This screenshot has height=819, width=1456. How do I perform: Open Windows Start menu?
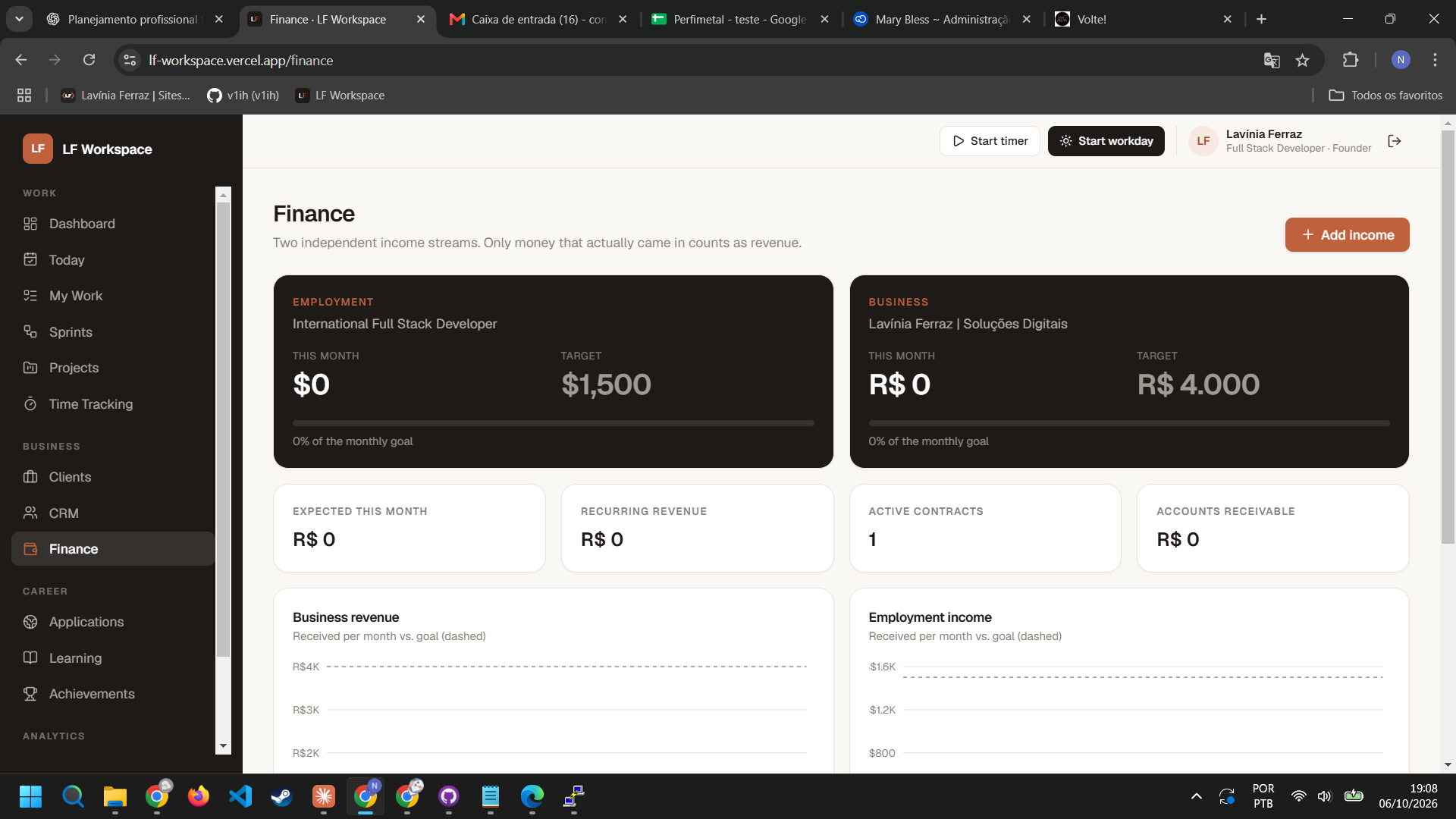click(x=30, y=796)
